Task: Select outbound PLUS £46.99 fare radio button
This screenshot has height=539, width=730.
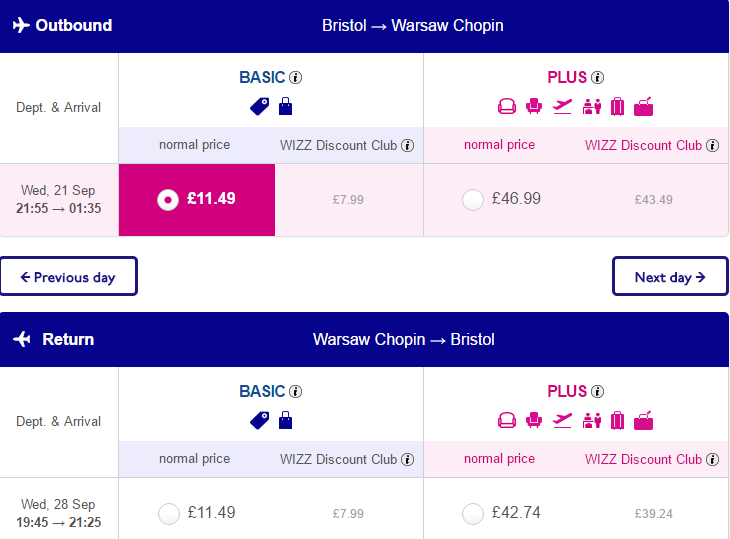Action: point(473,200)
